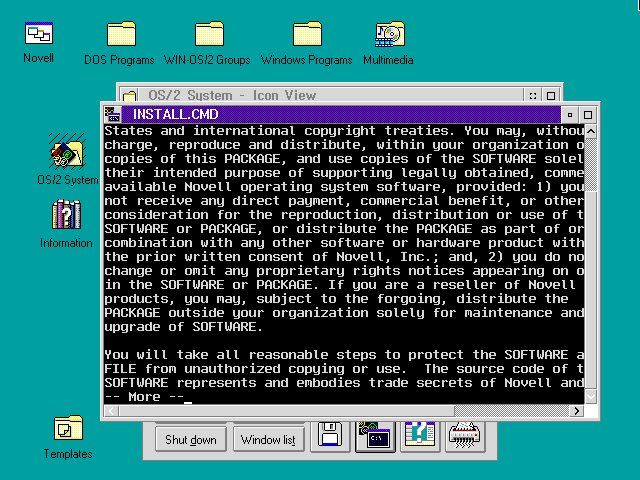640x480 pixels.
Task: Hide the OS/2 System Icon View window
Action: (x=533, y=96)
